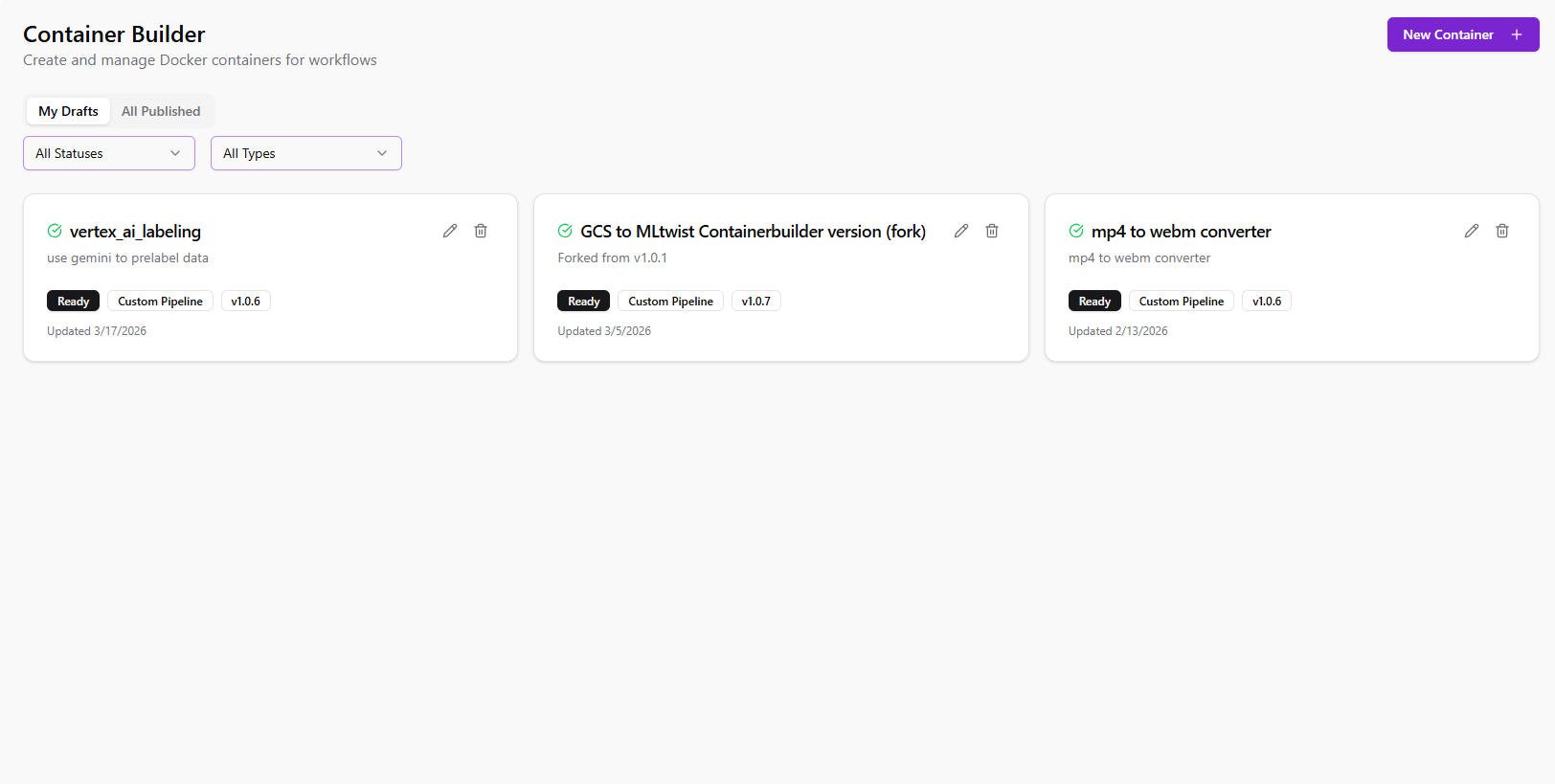Open the All Statuses dropdown

109,153
